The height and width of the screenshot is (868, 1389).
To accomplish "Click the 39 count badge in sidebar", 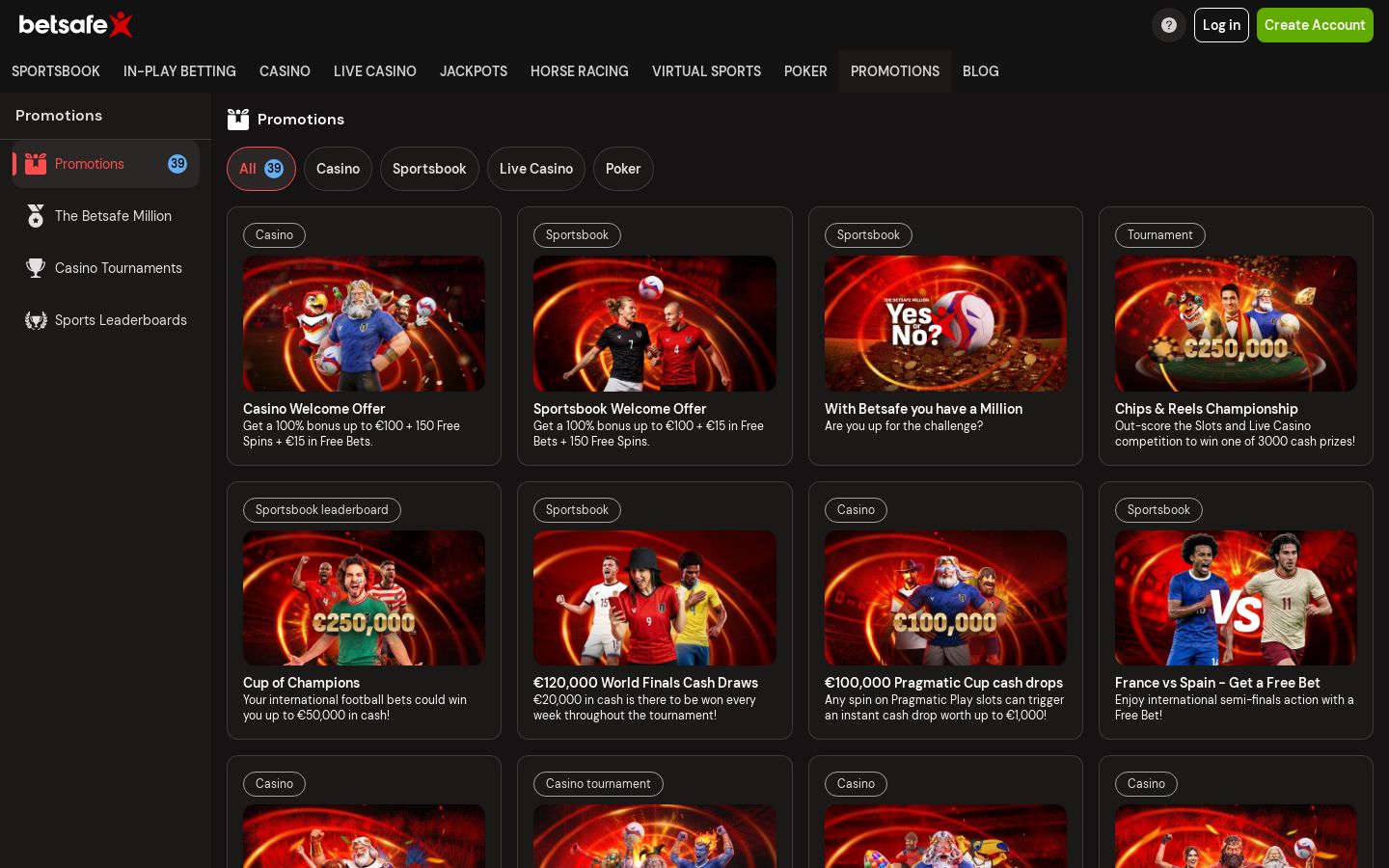I will [x=177, y=164].
